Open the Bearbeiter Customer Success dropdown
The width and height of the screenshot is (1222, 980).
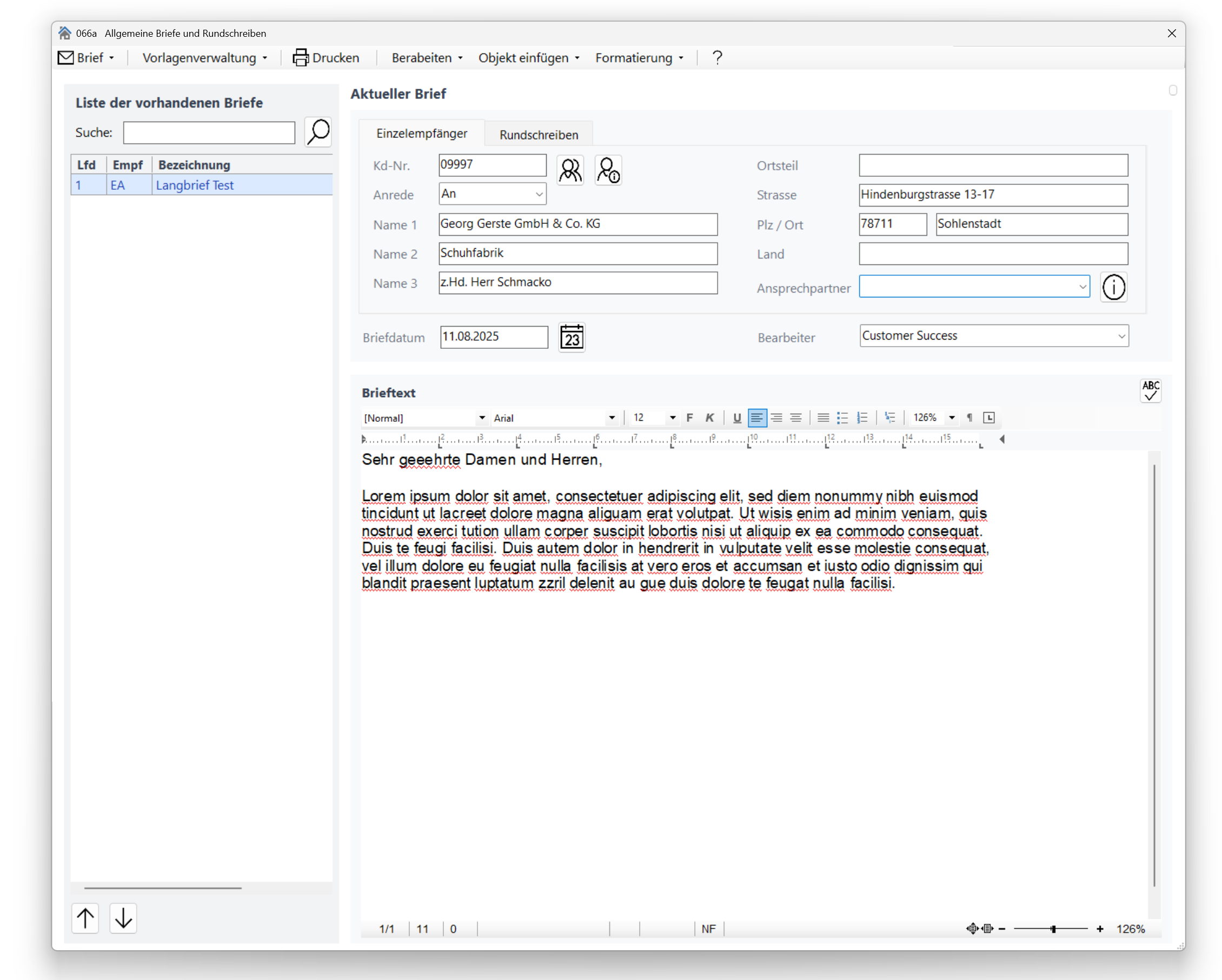tap(994, 335)
